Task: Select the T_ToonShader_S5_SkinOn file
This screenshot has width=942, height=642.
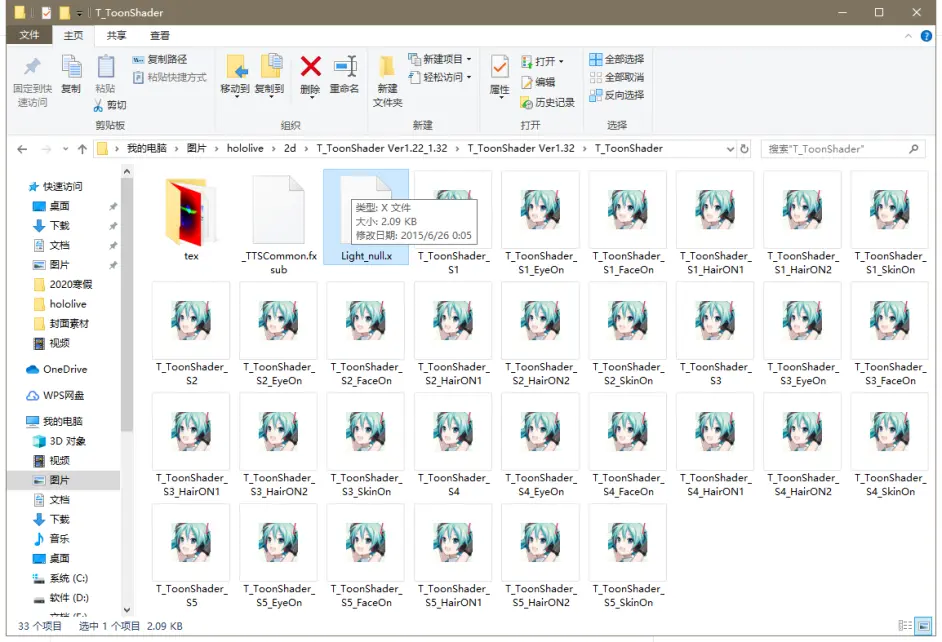Action: (628, 557)
